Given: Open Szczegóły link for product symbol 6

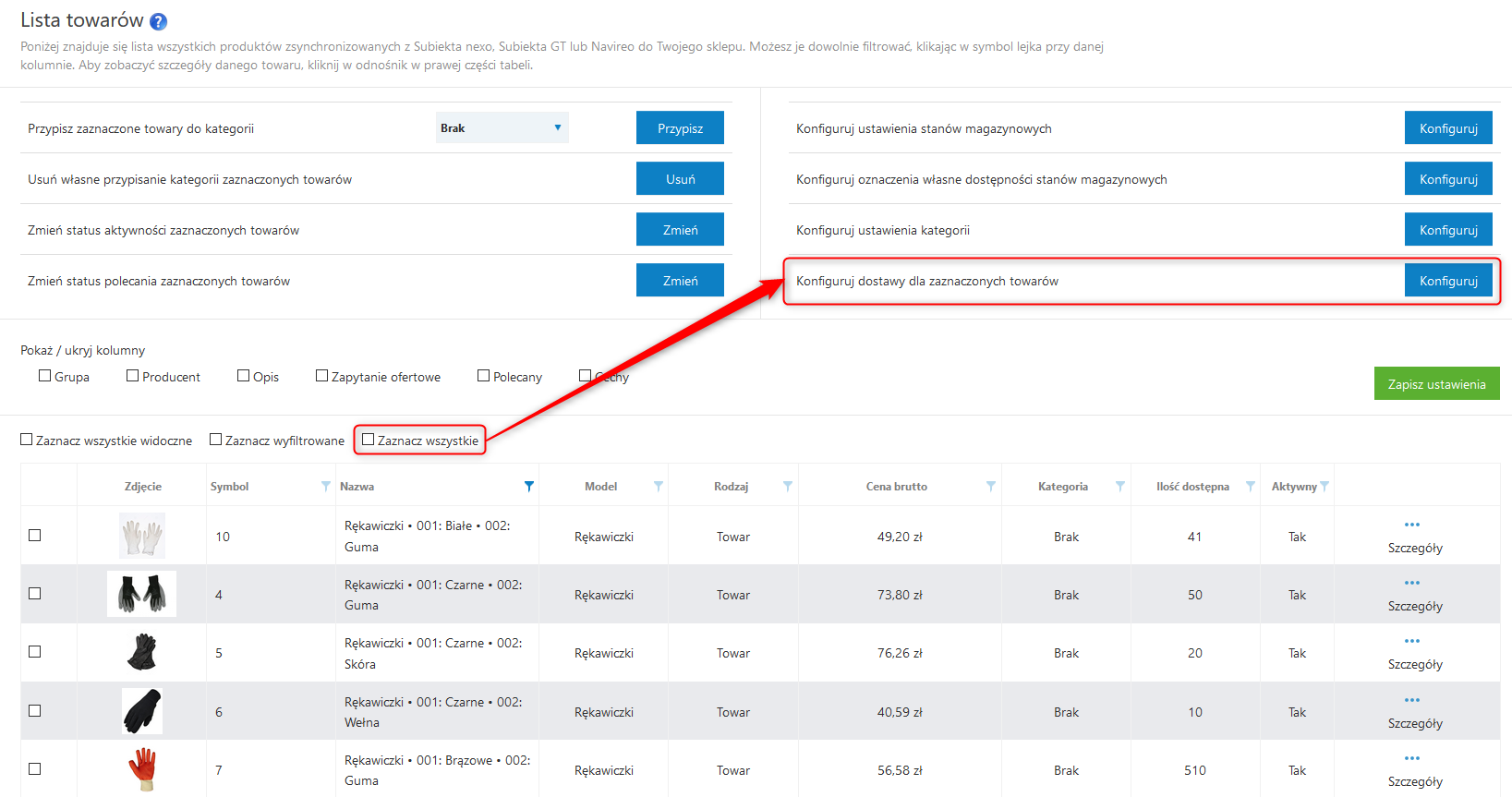Looking at the screenshot, I should (1414, 723).
